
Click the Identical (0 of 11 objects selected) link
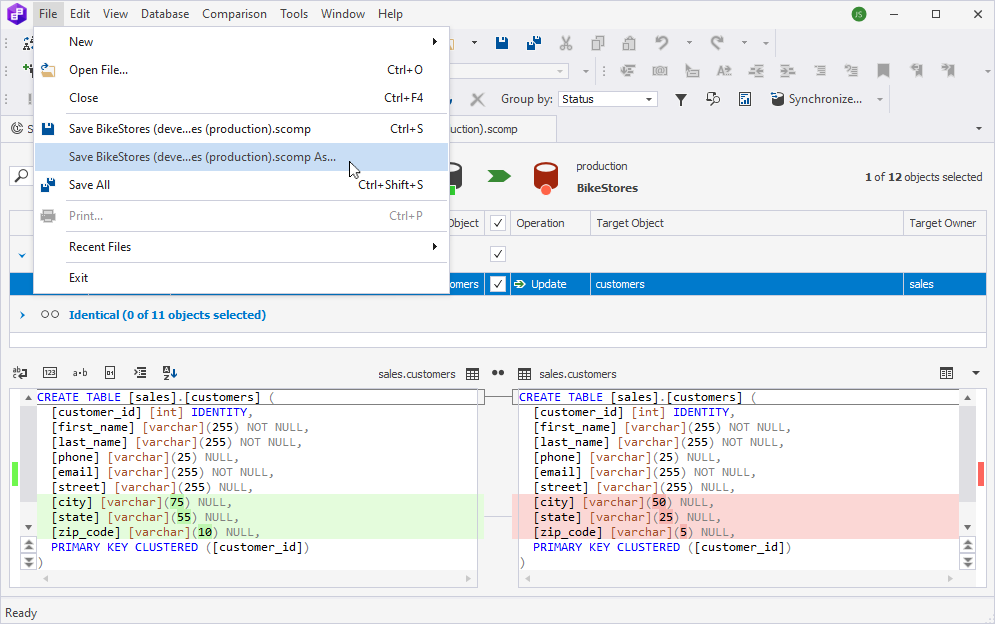click(167, 315)
